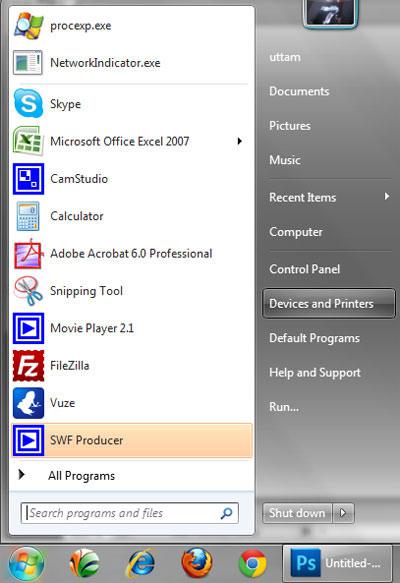This screenshot has width=400, height=583.
Task: Click the SWF Producer icon
Action: point(28,441)
